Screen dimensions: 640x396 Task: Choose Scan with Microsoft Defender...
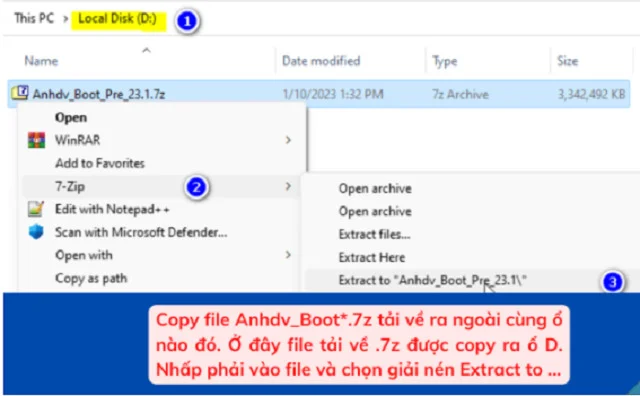(x=141, y=232)
